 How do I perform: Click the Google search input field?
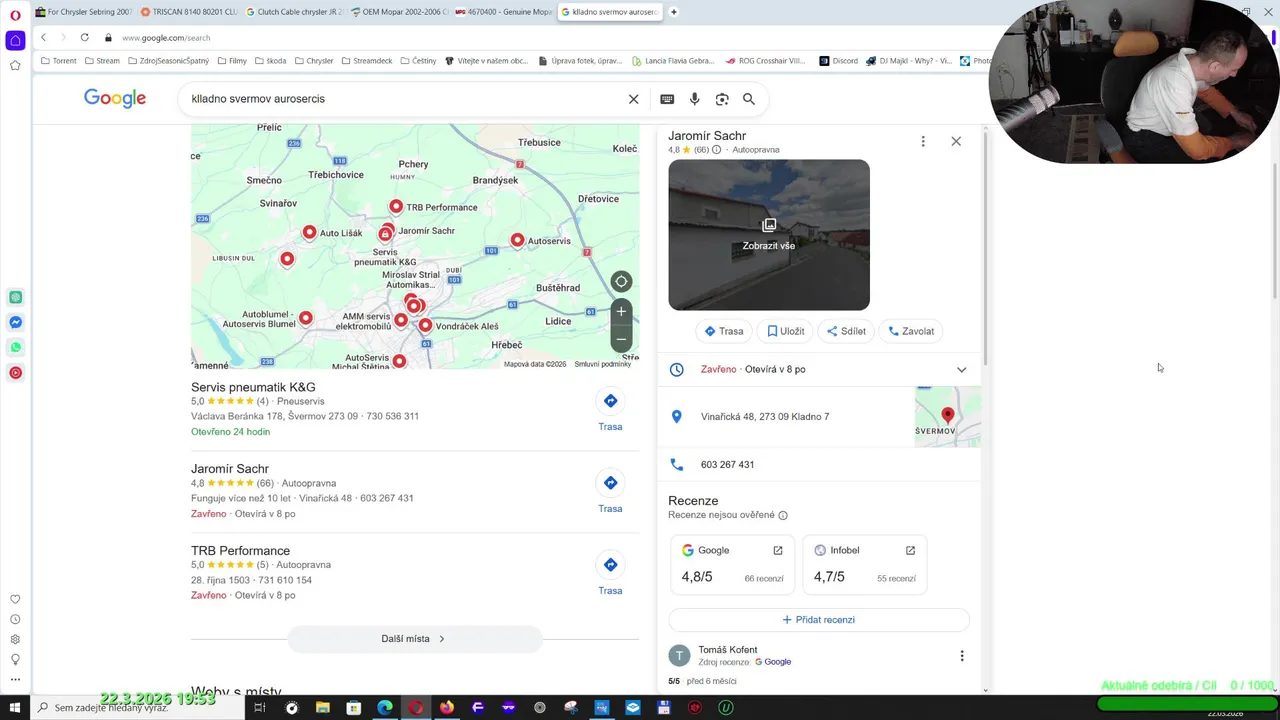[405, 99]
